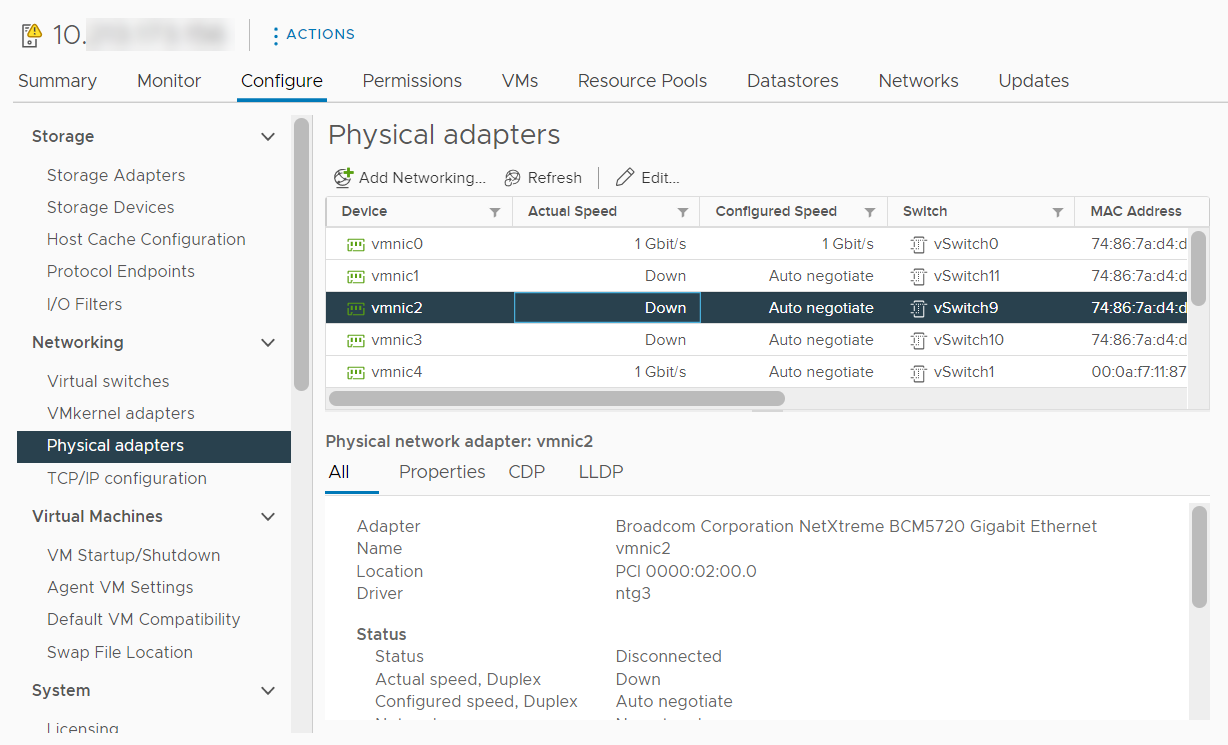
Task: Open the Device column filter
Action: point(494,212)
